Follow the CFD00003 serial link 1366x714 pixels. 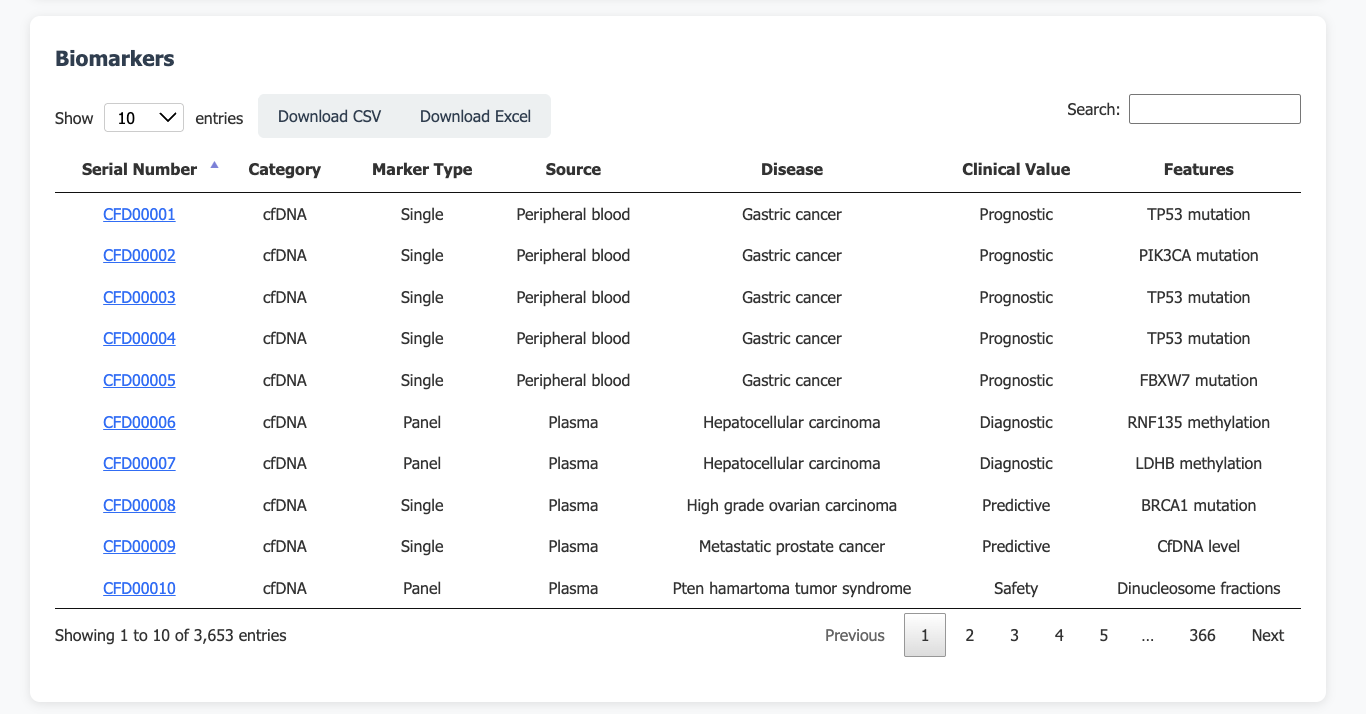(x=139, y=297)
